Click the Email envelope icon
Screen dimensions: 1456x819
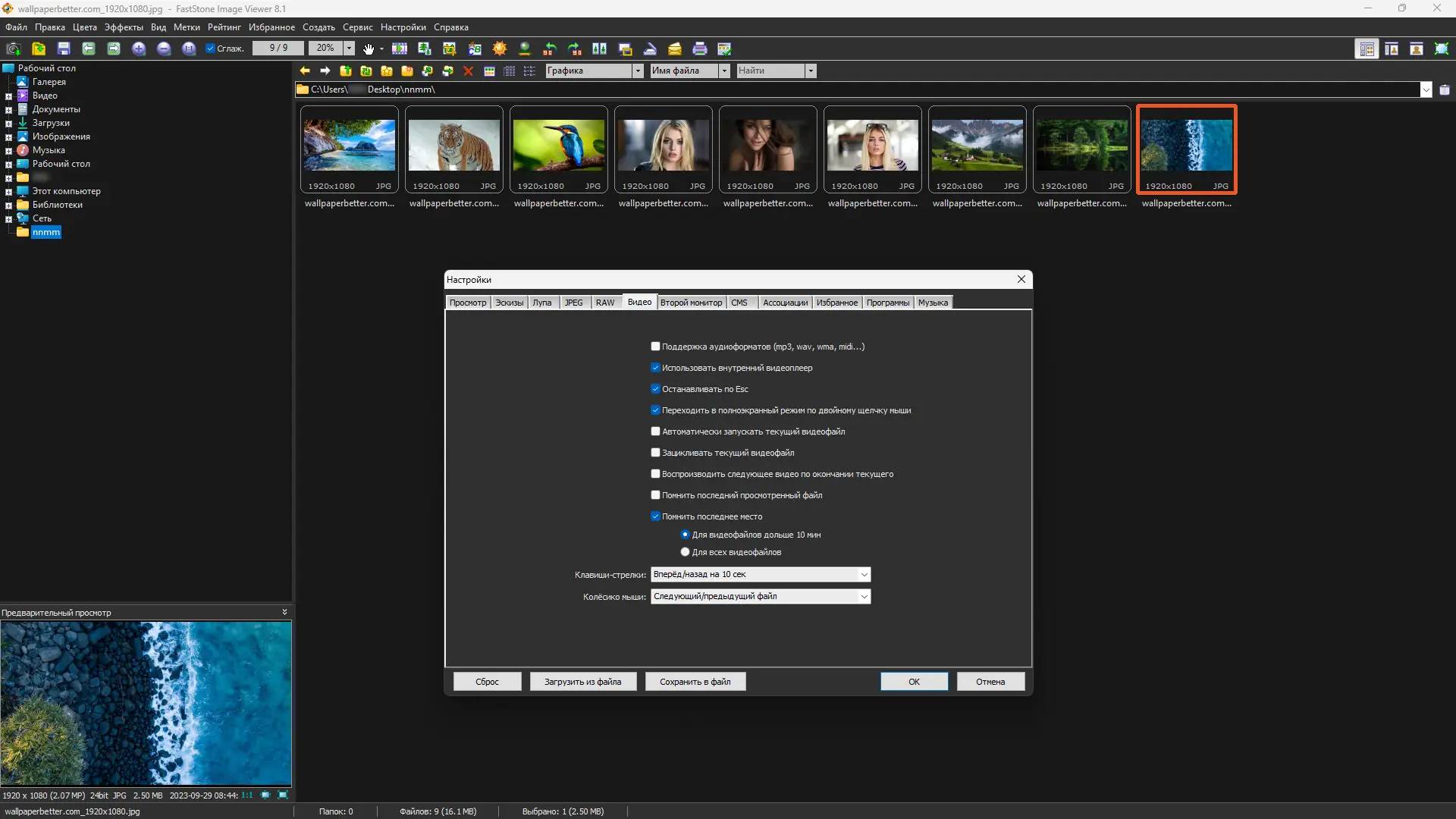[x=675, y=49]
